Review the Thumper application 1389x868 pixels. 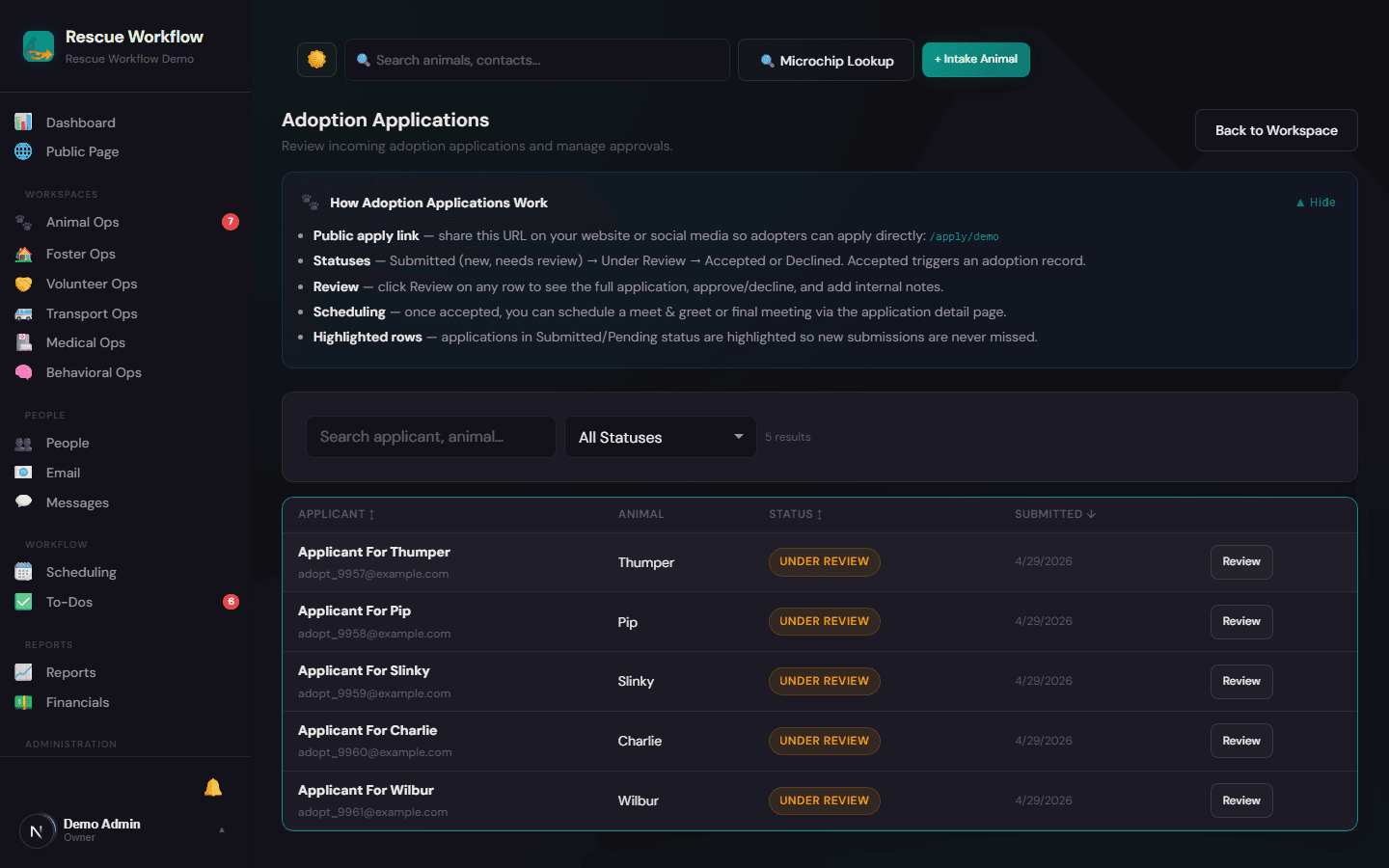(1241, 561)
